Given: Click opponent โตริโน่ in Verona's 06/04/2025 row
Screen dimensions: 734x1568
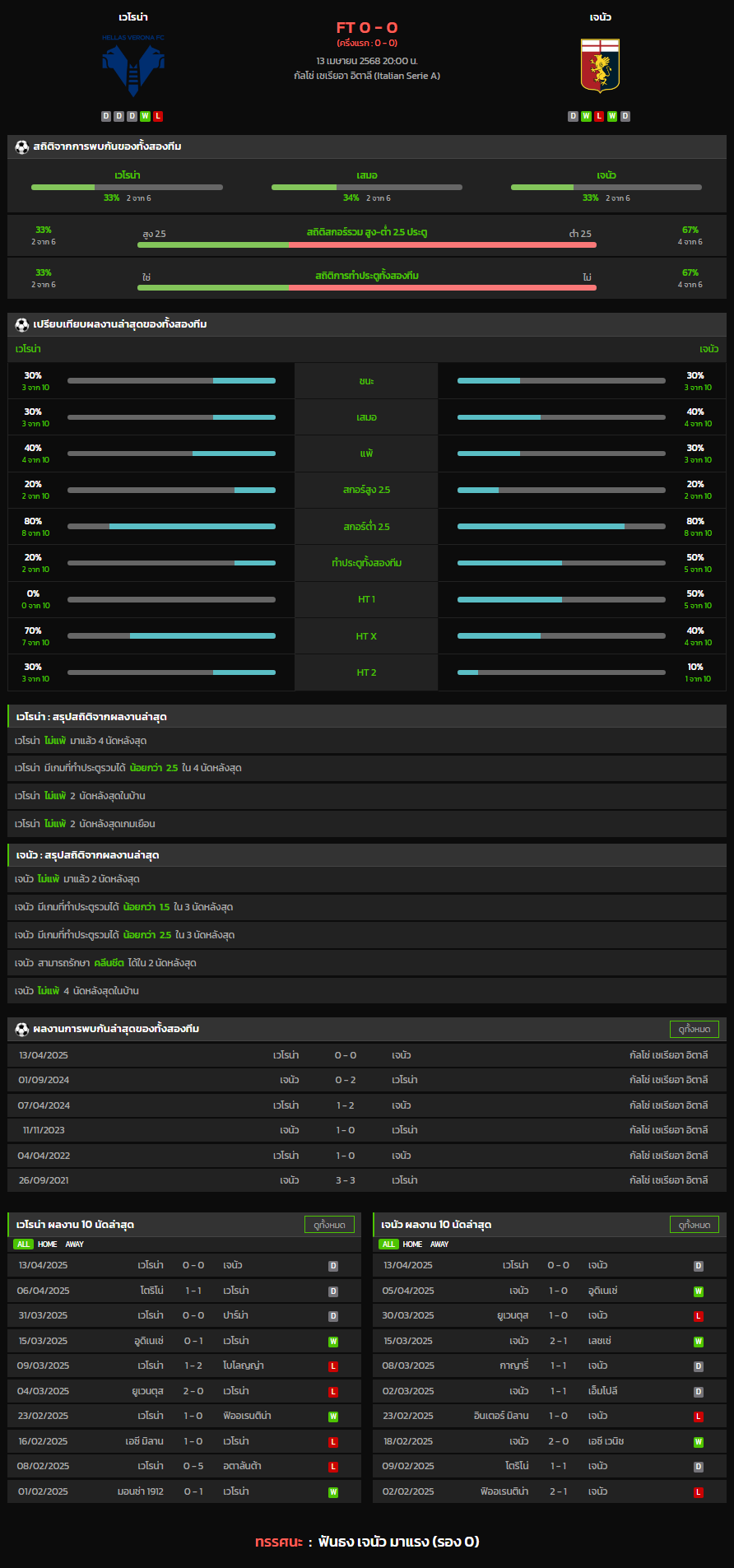Looking at the screenshot, I should pos(151,1291).
